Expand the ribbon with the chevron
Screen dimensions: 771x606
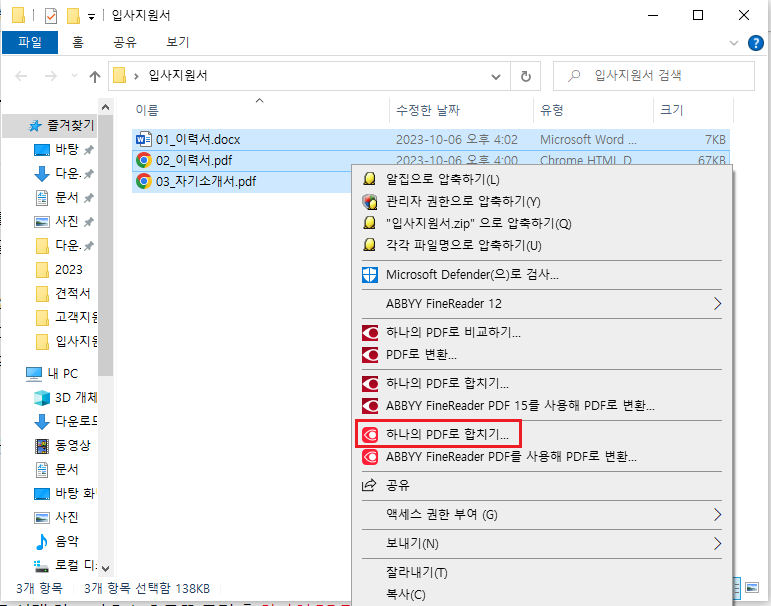tap(734, 43)
